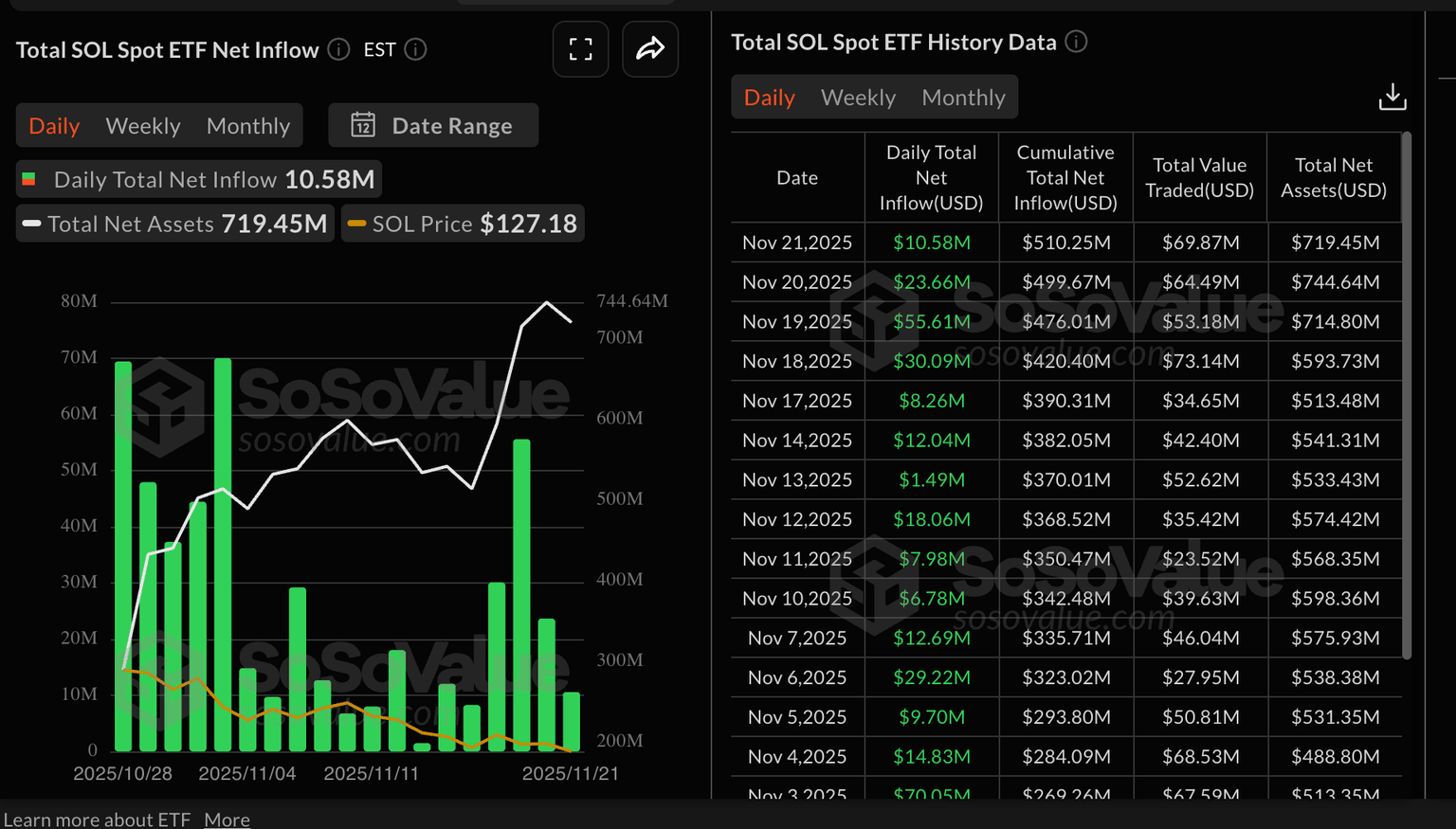Click Learn more about ETF text
This screenshot has width=1456, height=829.
(97, 820)
